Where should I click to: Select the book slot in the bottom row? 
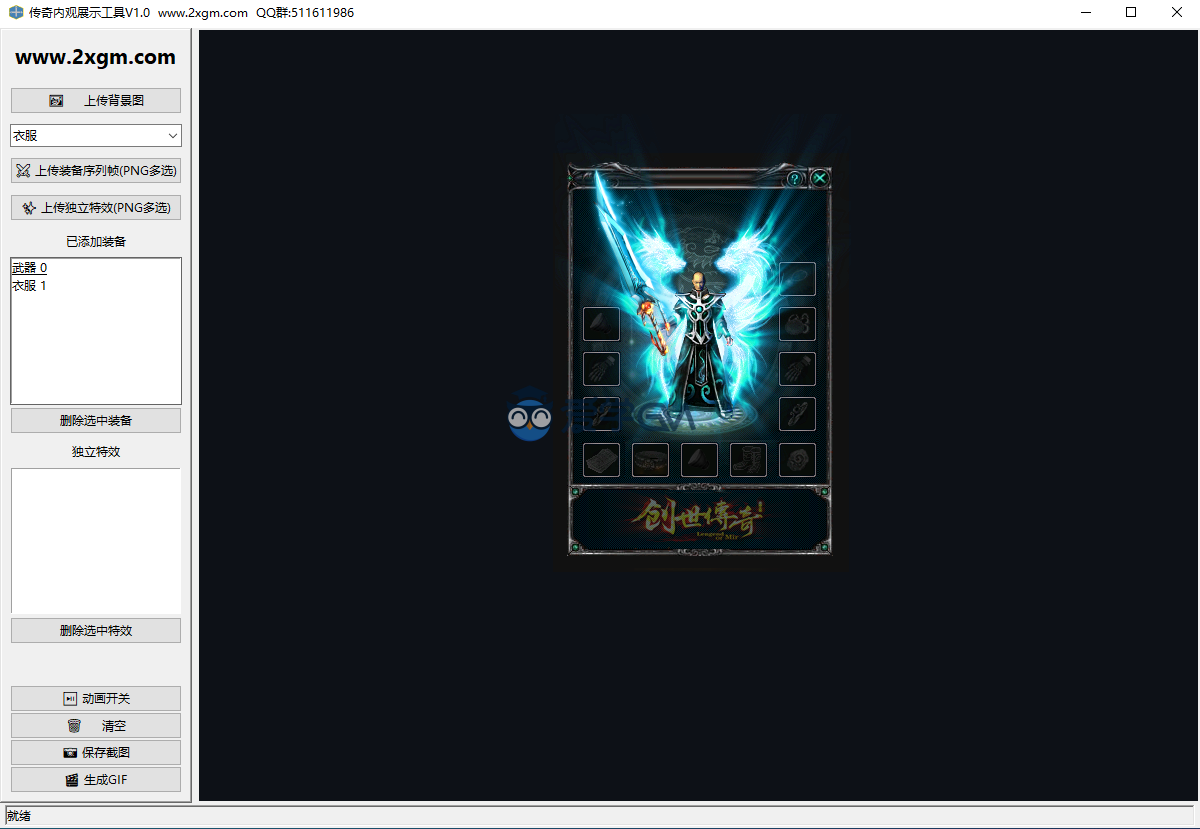point(601,460)
